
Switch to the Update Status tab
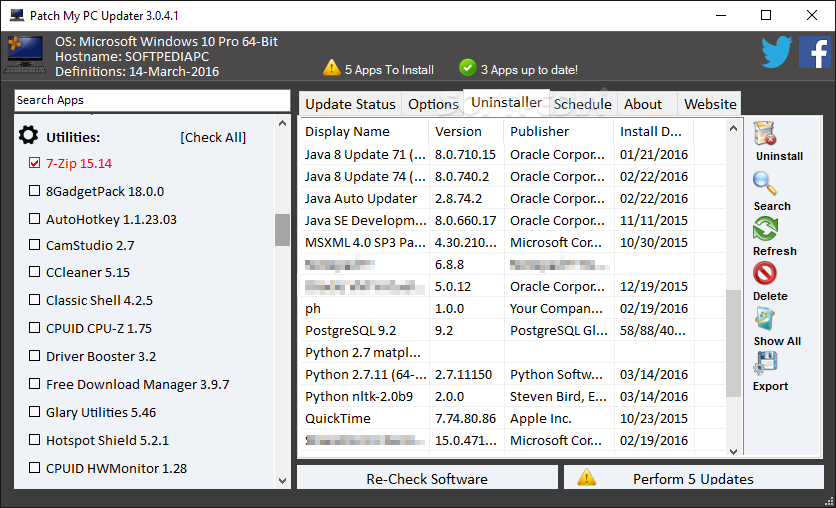(x=350, y=104)
